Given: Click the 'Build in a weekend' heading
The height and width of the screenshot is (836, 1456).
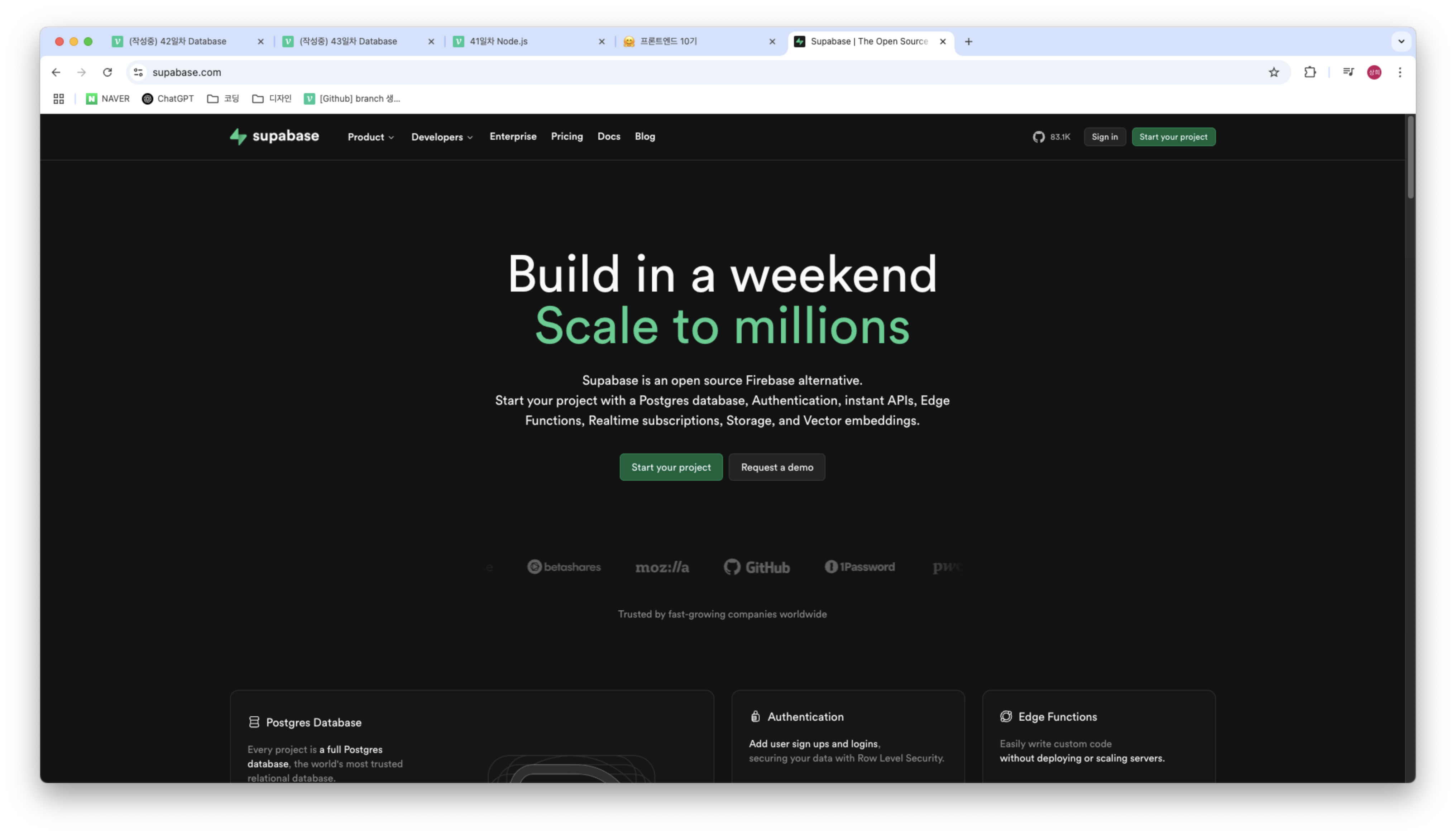Looking at the screenshot, I should pyautogui.click(x=722, y=274).
